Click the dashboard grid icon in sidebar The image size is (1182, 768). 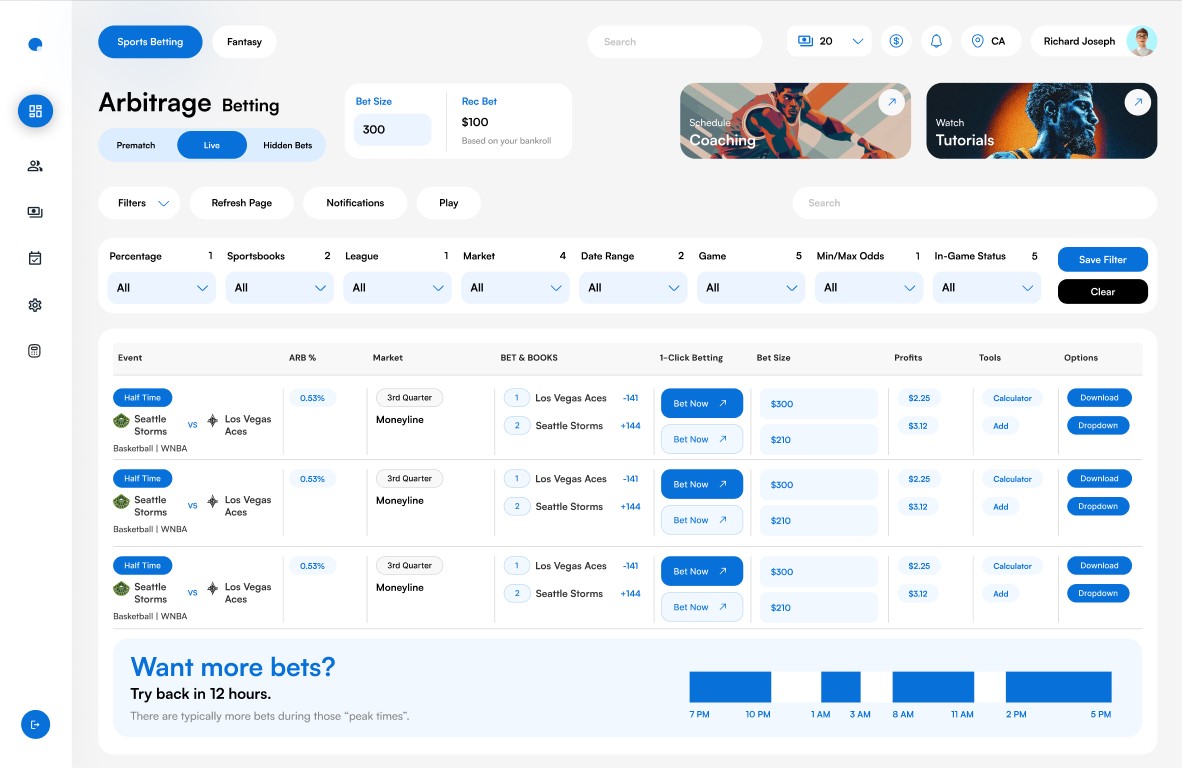pos(35,111)
